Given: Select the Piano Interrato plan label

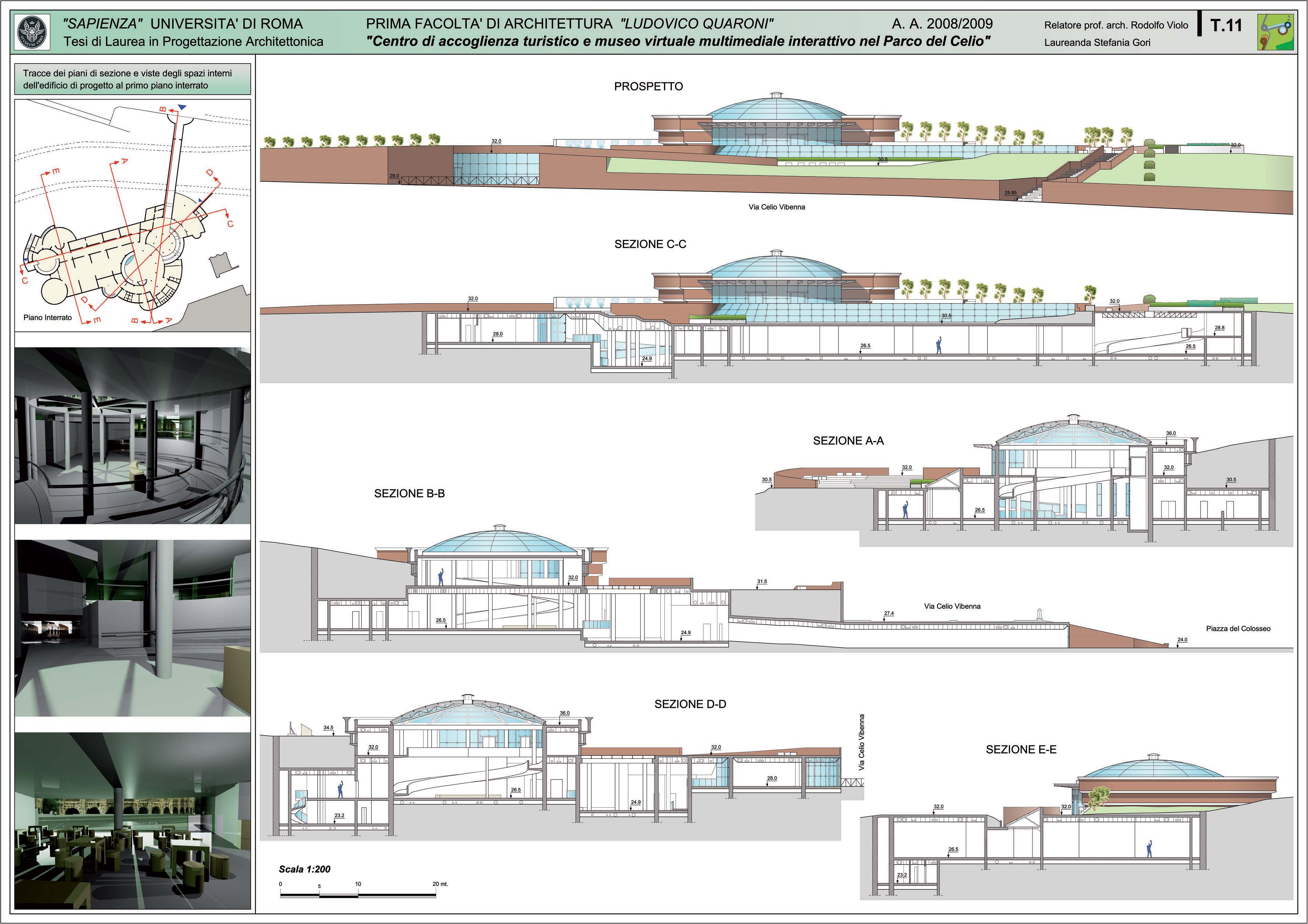Looking at the screenshot, I should click(48, 317).
